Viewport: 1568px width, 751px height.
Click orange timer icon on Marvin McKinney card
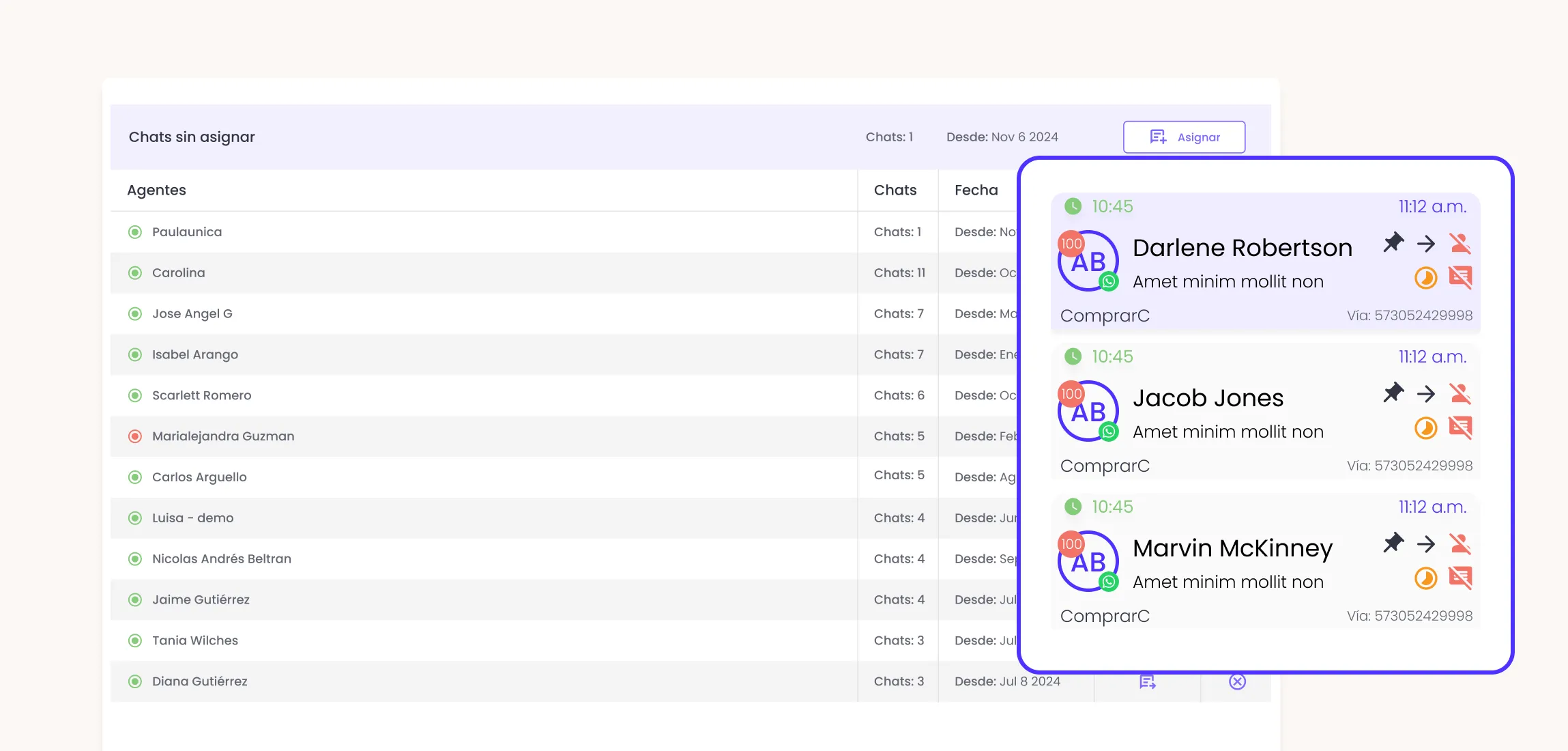pos(1426,578)
